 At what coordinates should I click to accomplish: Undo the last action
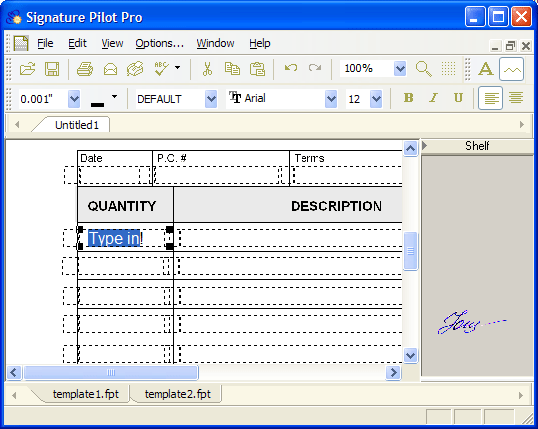click(291, 68)
